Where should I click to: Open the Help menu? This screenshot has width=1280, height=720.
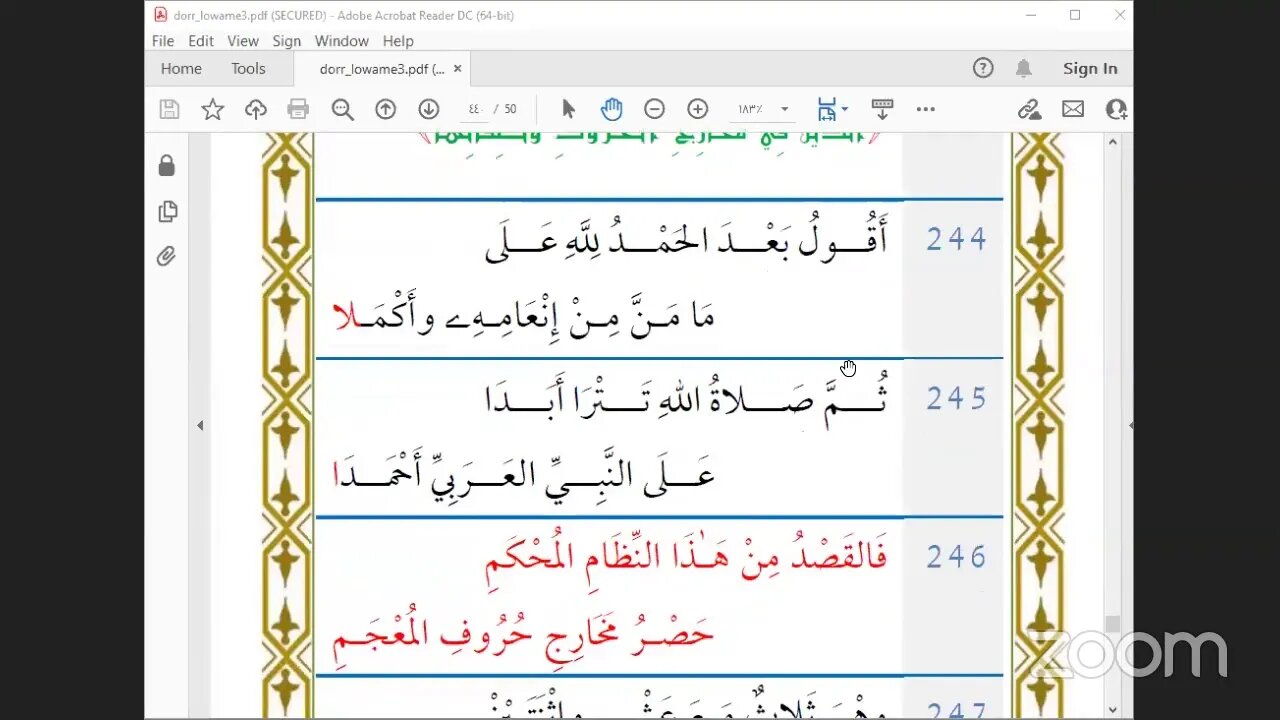[398, 41]
